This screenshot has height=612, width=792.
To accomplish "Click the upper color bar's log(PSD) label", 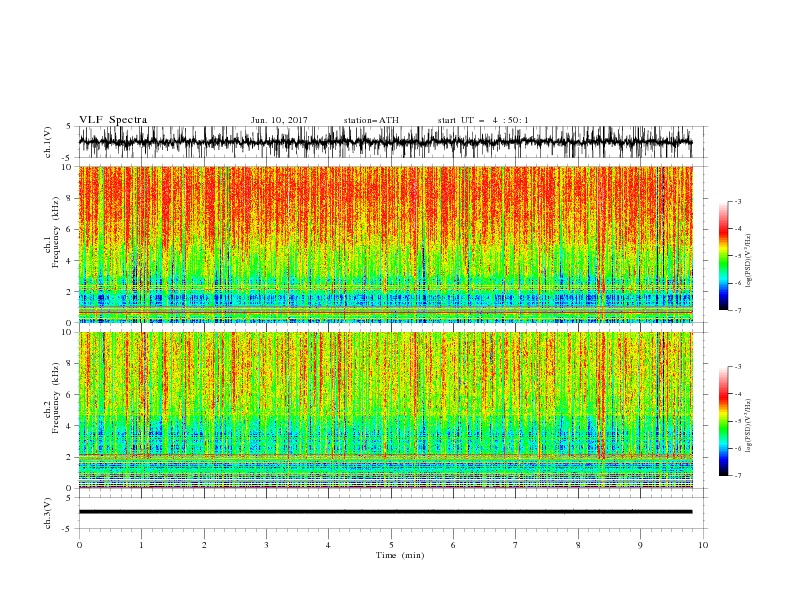I will click(748, 261).
